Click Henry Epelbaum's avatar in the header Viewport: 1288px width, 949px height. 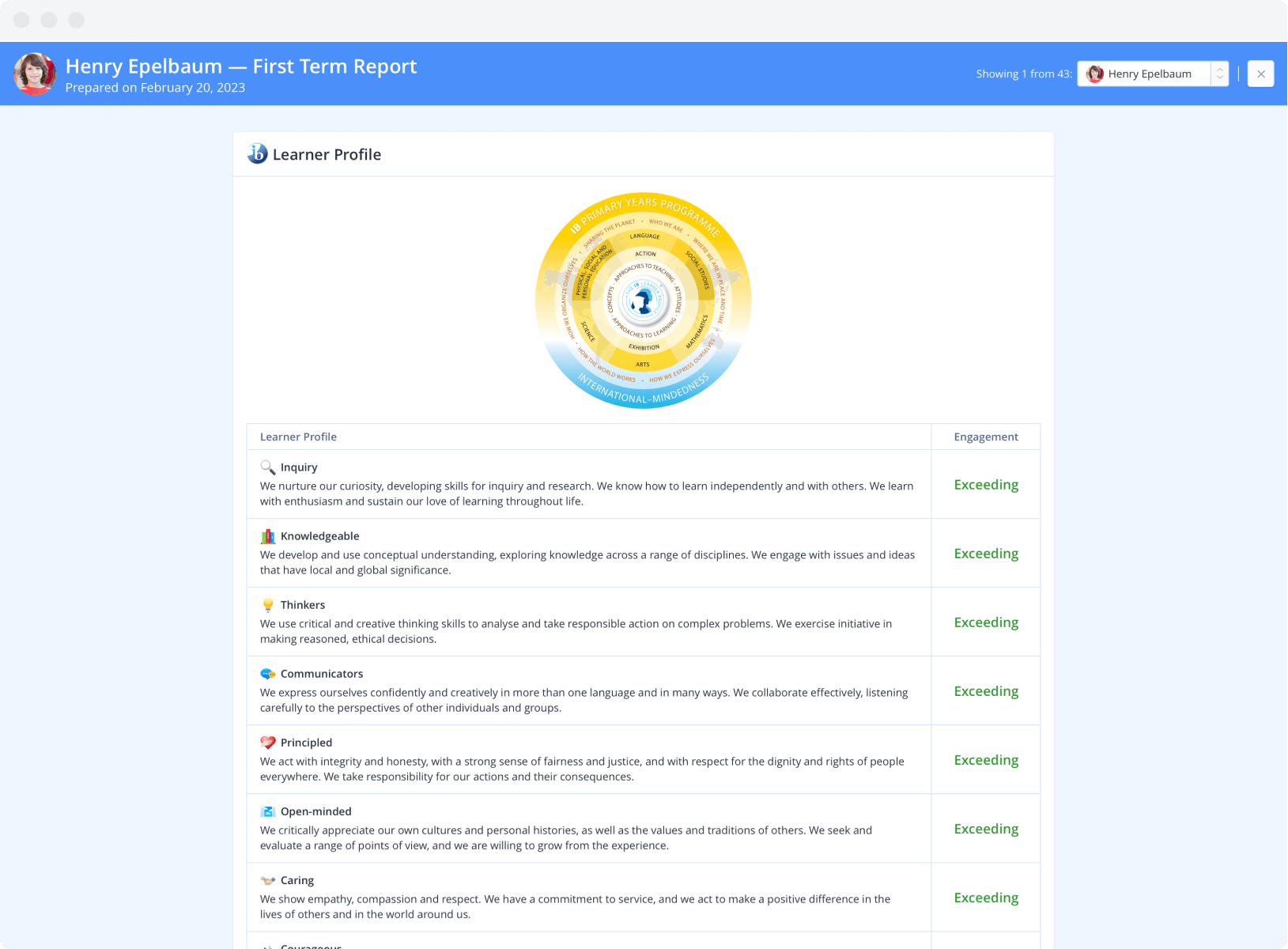pyautogui.click(x=35, y=74)
